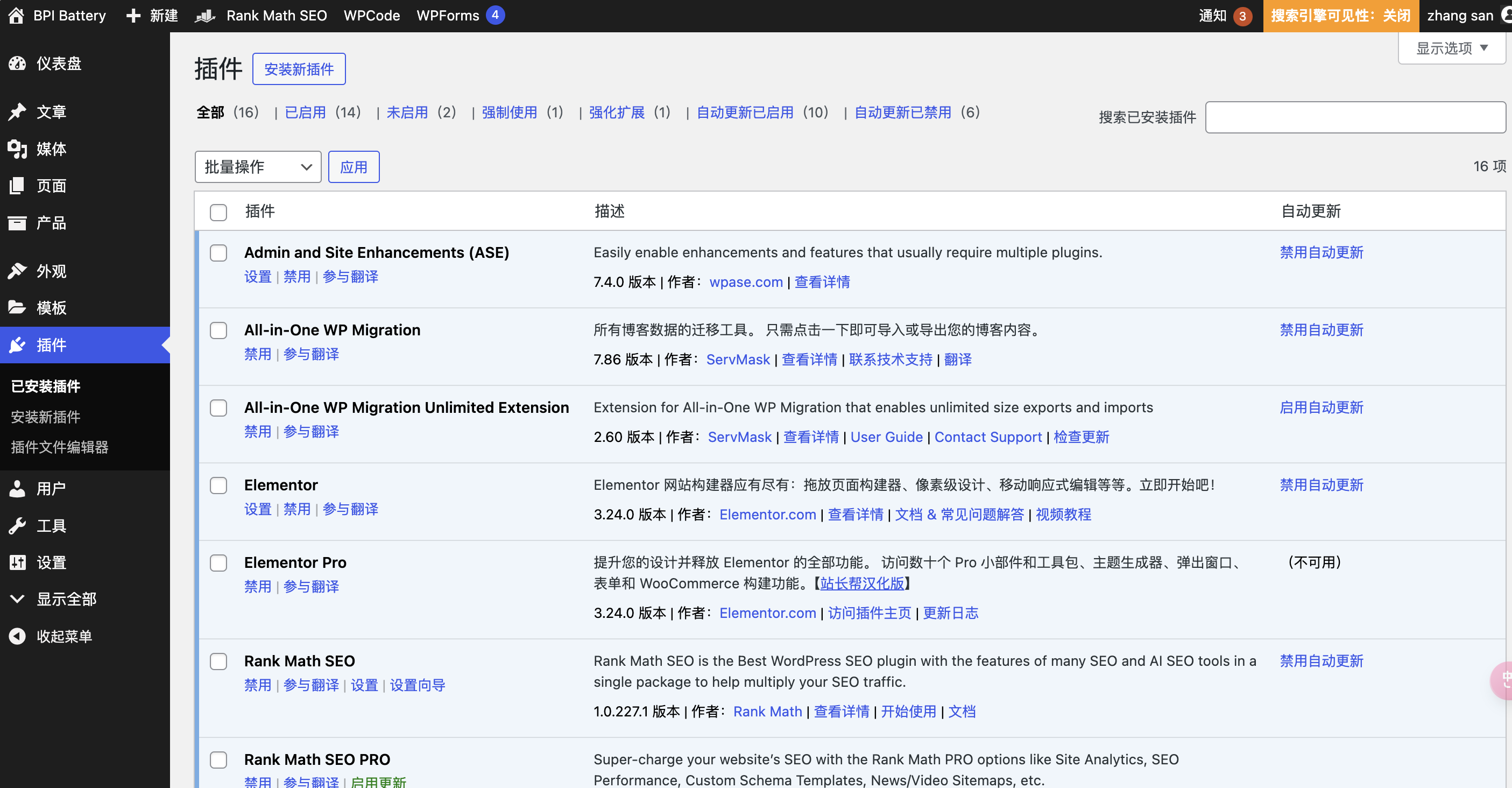Screen dimensions: 1512x788
Task: Click the 设置 sliders icon
Action: click(18, 562)
